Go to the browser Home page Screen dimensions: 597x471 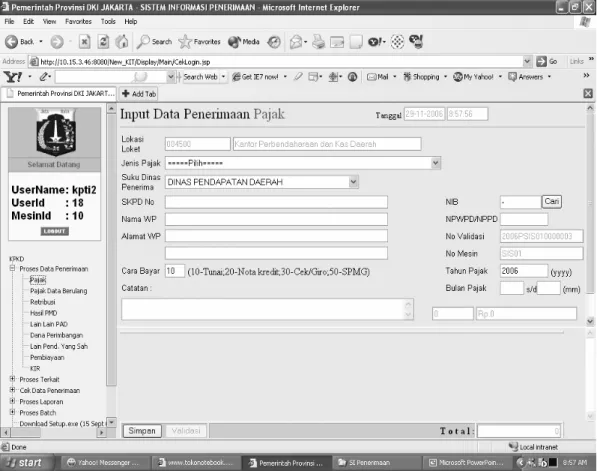pos(122,42)
